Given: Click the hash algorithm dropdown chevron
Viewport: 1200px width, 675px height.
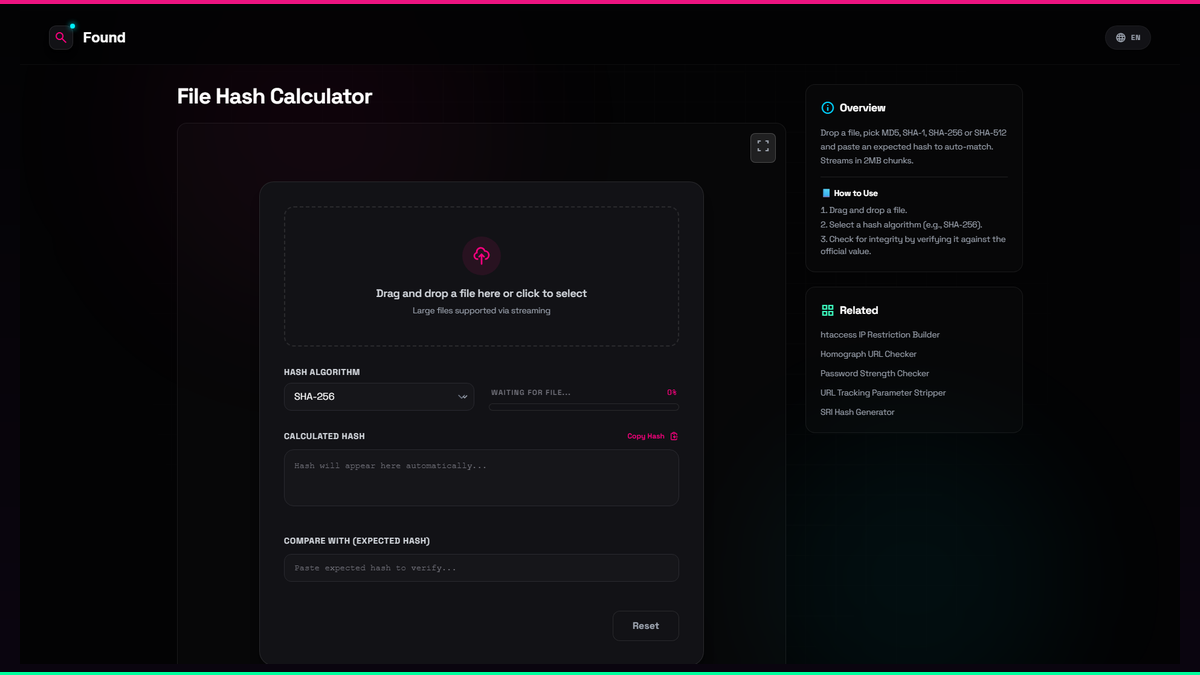Looking at the screenshot, I should (462, 397).
